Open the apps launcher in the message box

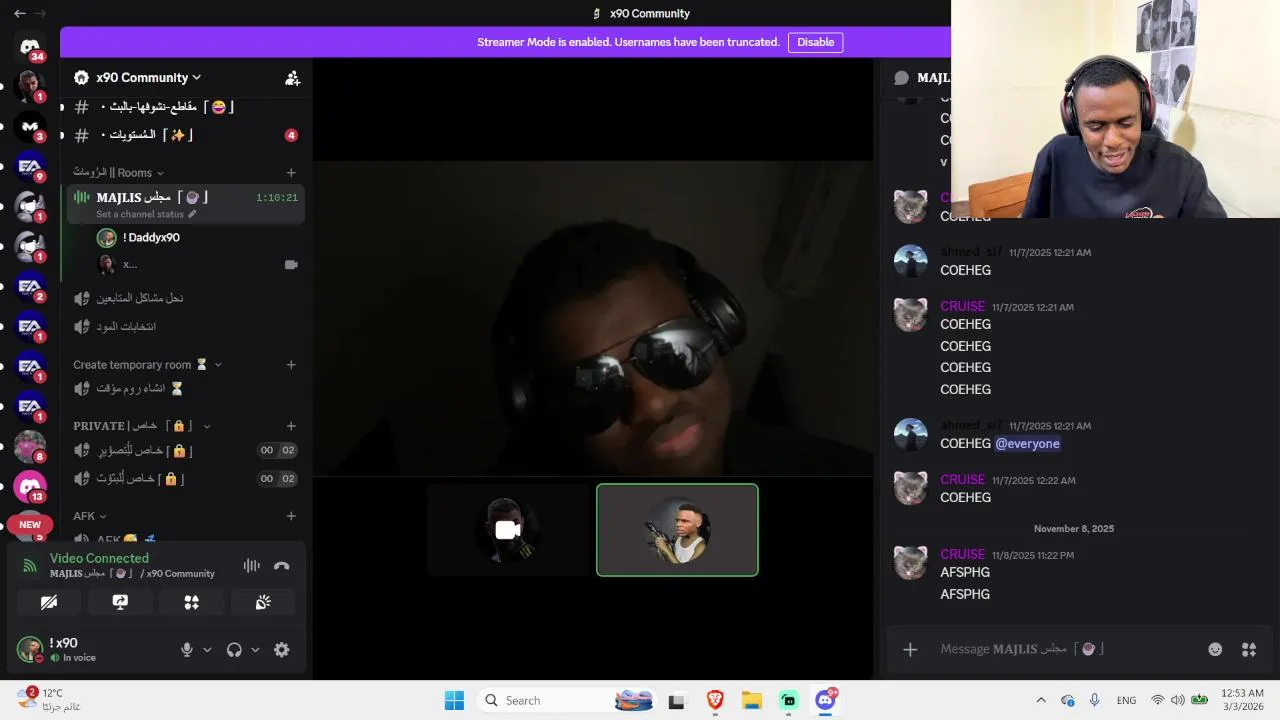click(1249, 649)
